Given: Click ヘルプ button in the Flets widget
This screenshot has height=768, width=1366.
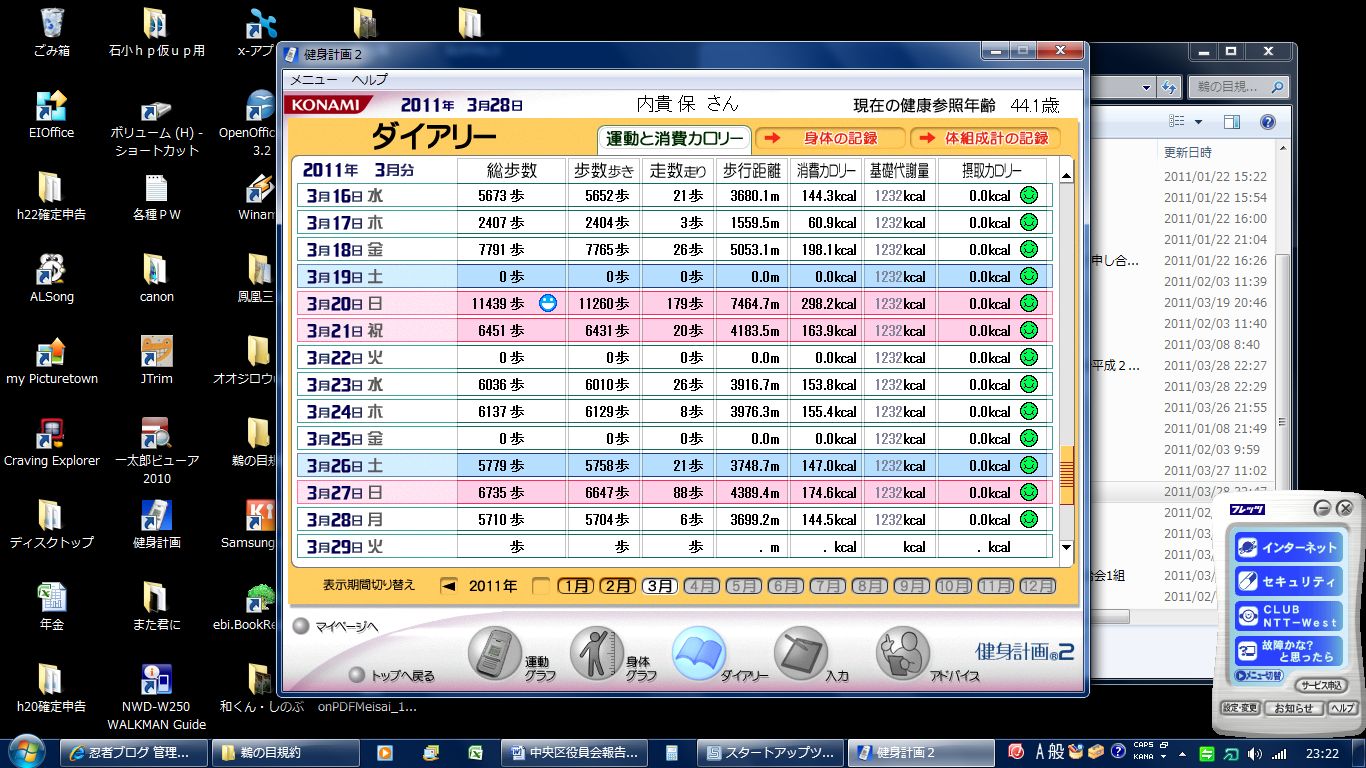Looking at the screenshot, I should point(1342,708).
